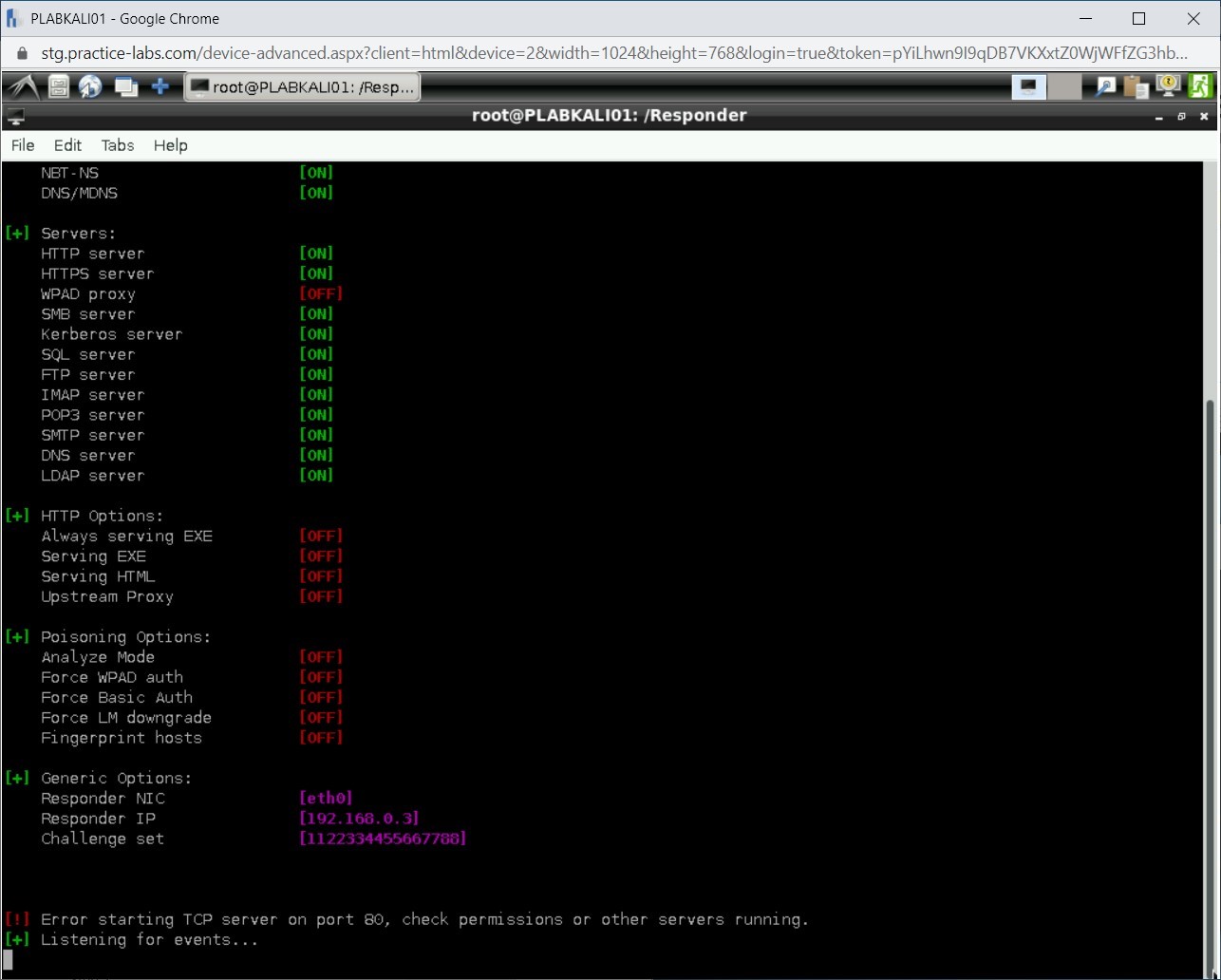This screenshot has width=1221, height=980.
Task: Click the workspace windows icon
Action: 125,86
